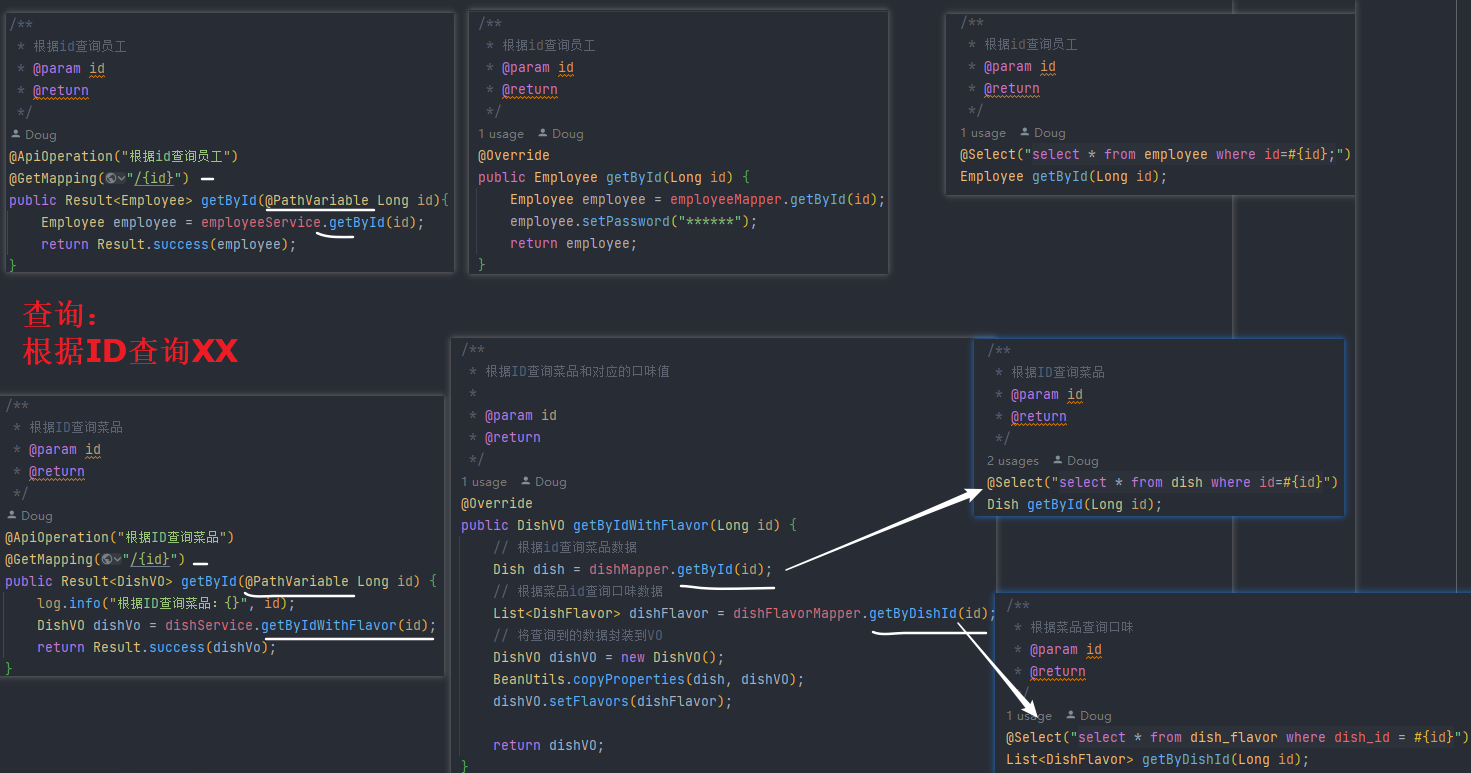Click the copyProperties method call
This screenshot has width=1471, height=773.
[x=629, y=679]
